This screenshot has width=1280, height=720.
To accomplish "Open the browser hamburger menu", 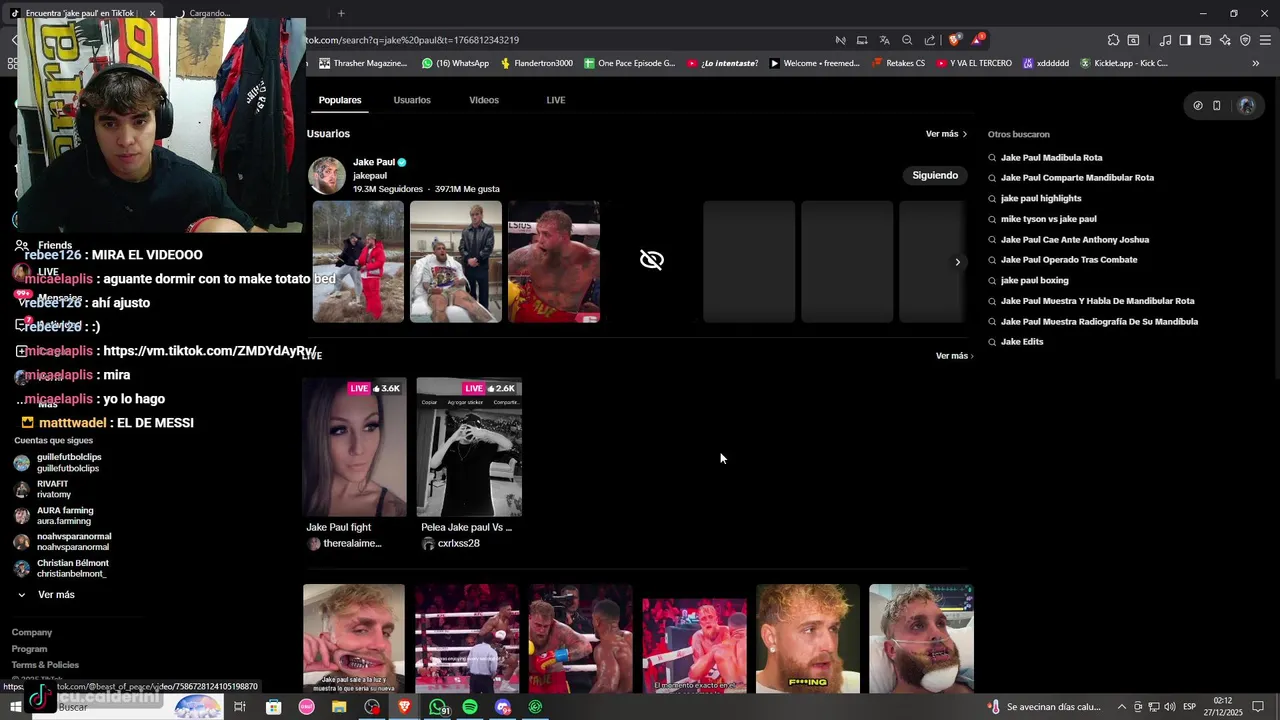I will pos(1265,40).
